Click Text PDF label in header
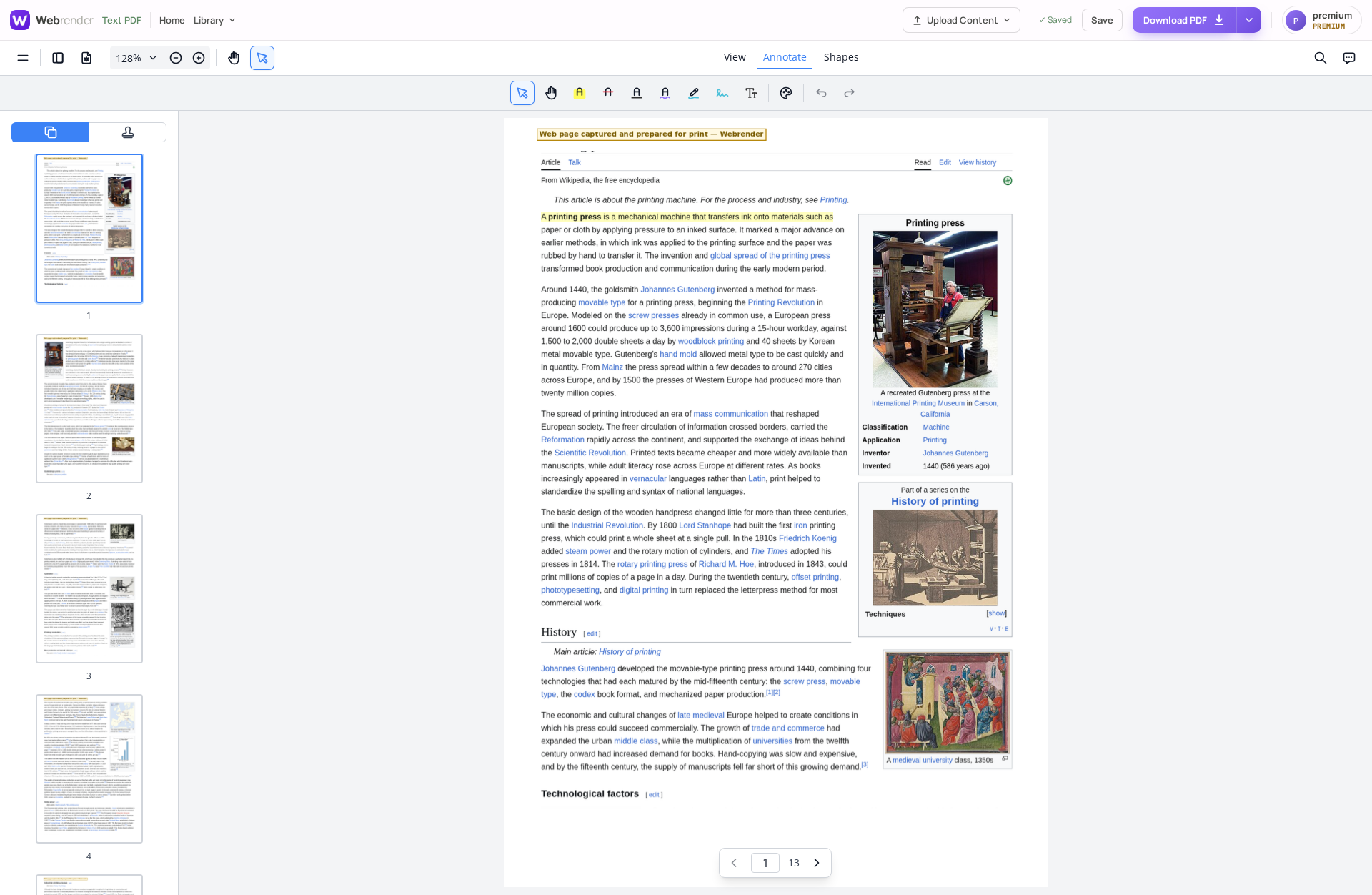1372x895 pixels. (121, 20)
